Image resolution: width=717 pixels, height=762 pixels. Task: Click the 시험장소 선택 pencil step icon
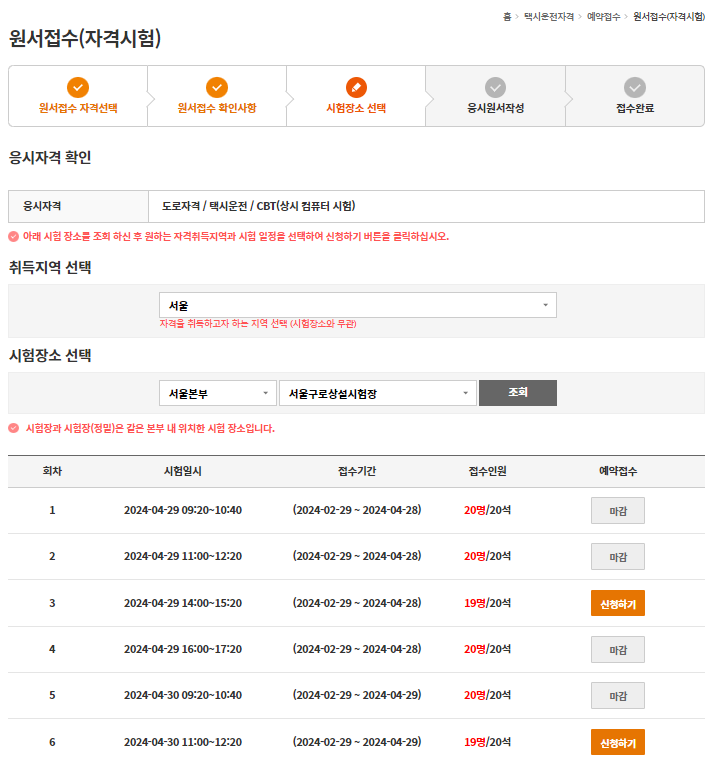[x=356, y=87]
